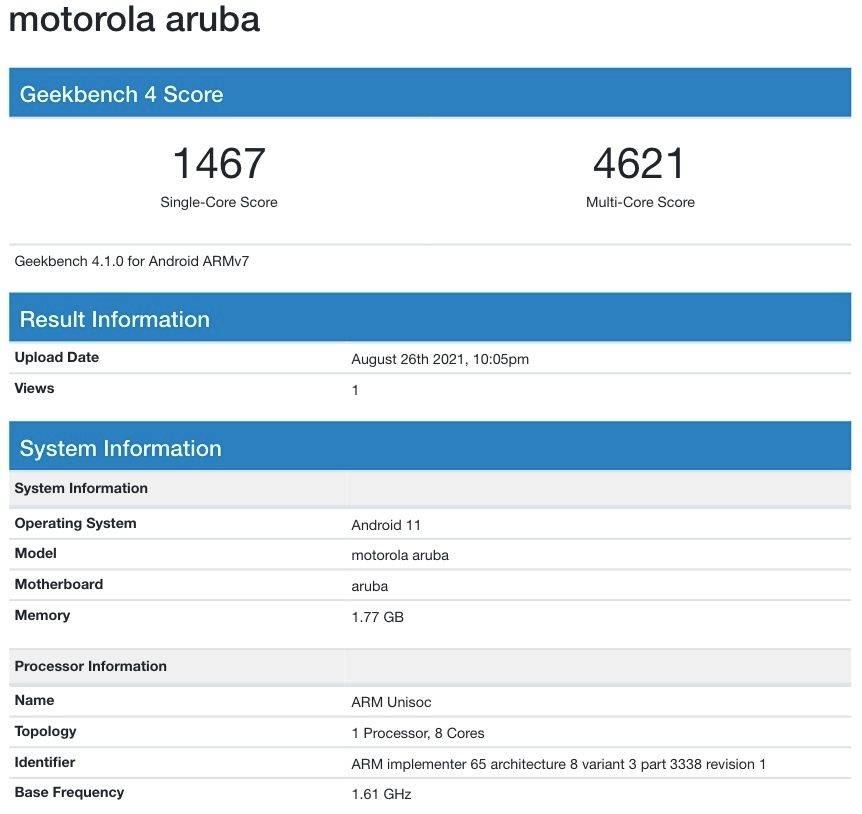Click the memory value 1.77 GB
Viewport: 862px width, 814px height.
378,617
